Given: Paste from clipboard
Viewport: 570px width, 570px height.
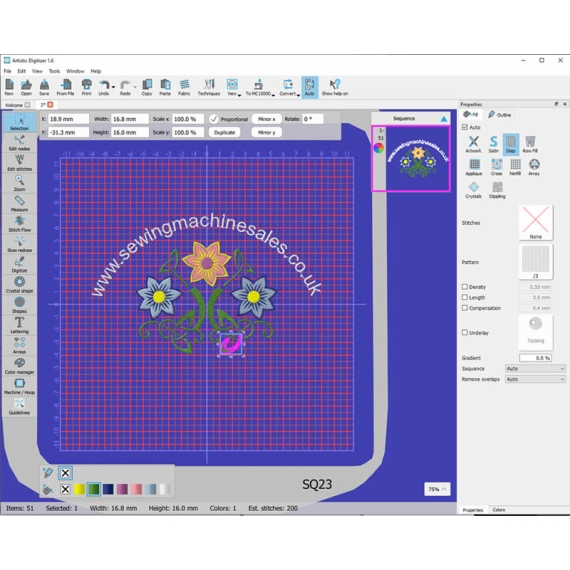Looking at the screenshot, I should coord(165,87).
